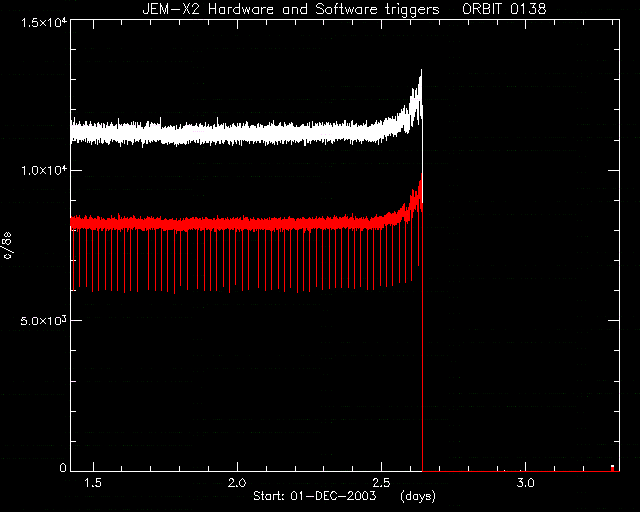This screenshot has width=640, height=512.
Task: Click the red software trigger curve peak
Action: [x=422, y=175]
